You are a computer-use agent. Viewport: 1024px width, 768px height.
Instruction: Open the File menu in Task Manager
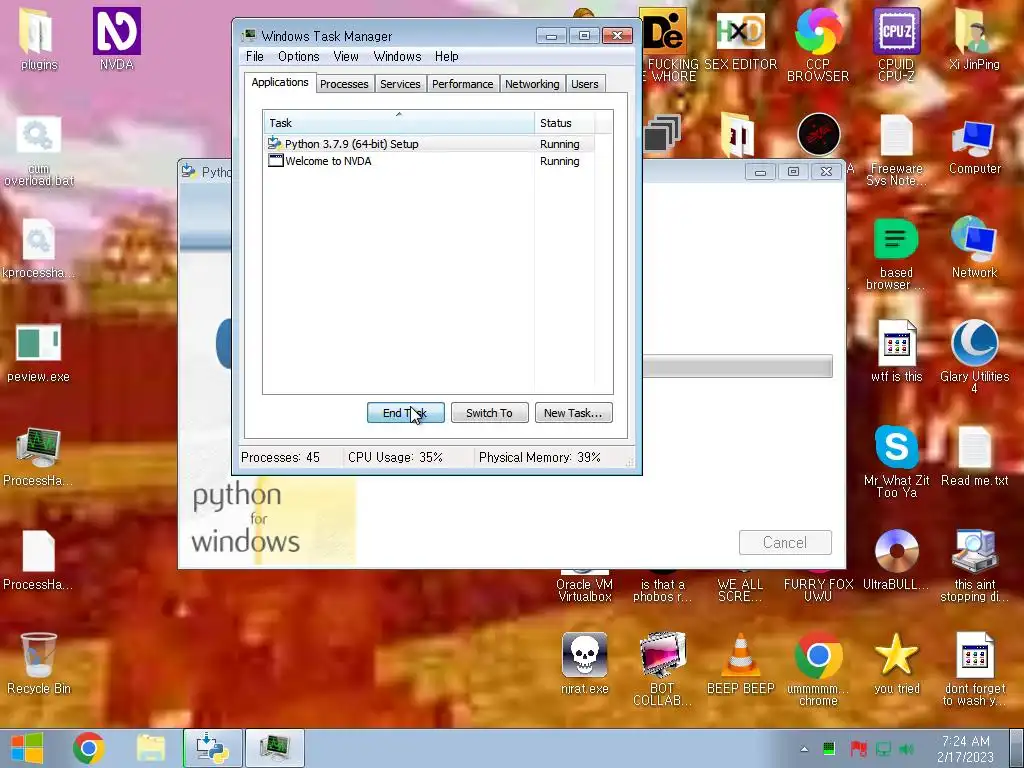click(255, 56)
